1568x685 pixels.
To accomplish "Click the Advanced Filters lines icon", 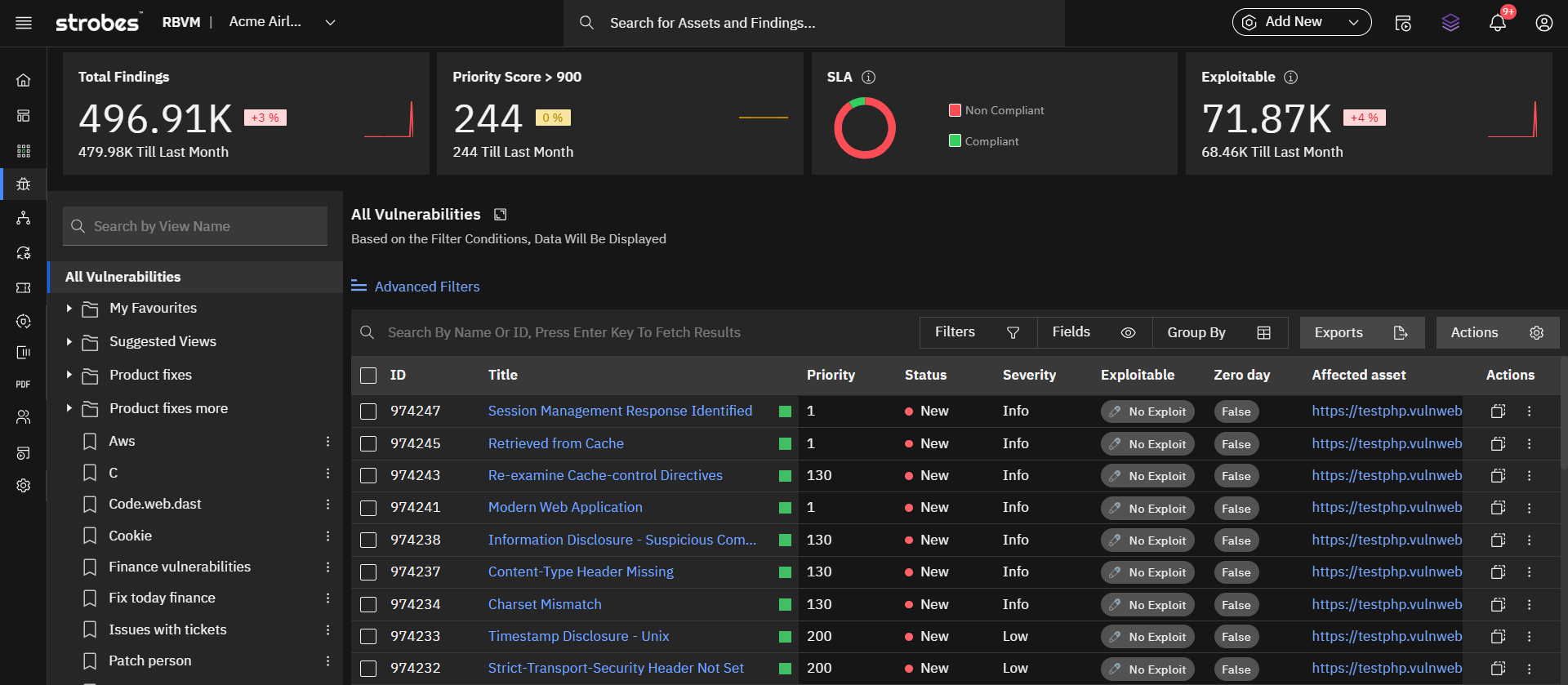I will pos(359,287).
